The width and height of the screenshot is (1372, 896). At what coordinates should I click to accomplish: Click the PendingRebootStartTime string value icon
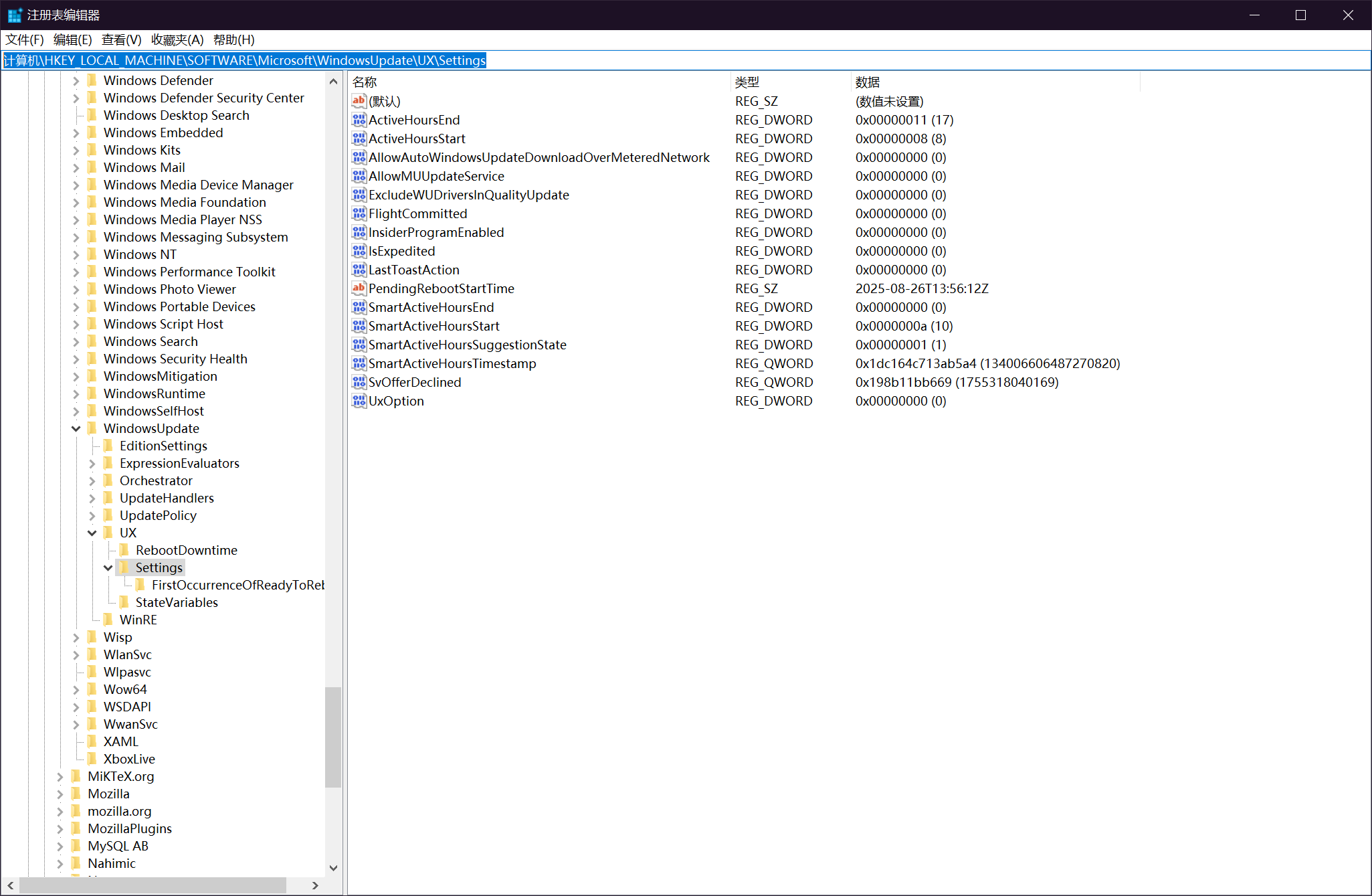pyautogui.click(x=359, y=288)
